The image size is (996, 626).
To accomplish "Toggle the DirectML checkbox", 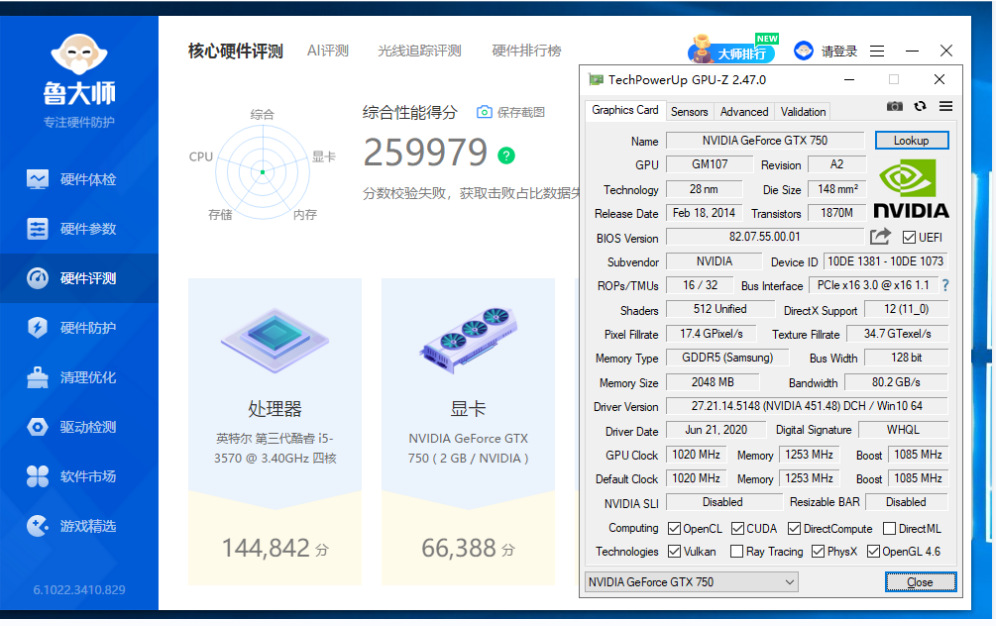I will (889, 529).
